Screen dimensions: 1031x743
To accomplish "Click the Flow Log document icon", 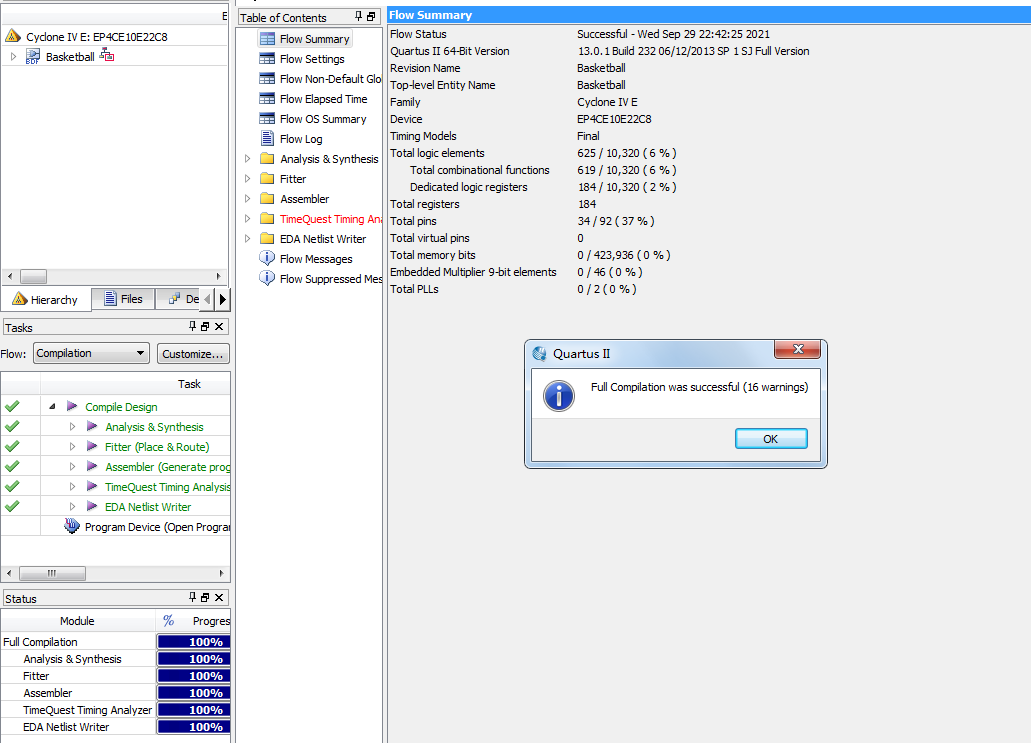I will click(267, 139).
